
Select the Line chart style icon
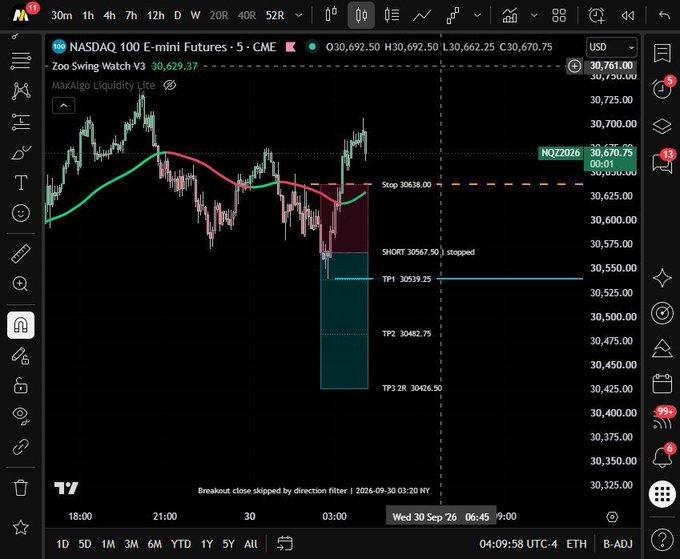422,16
